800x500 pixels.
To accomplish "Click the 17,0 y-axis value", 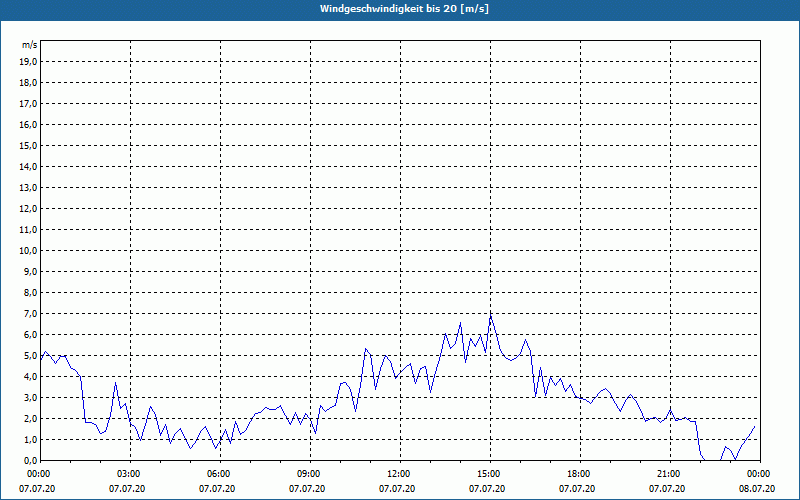I will (29, 104).
